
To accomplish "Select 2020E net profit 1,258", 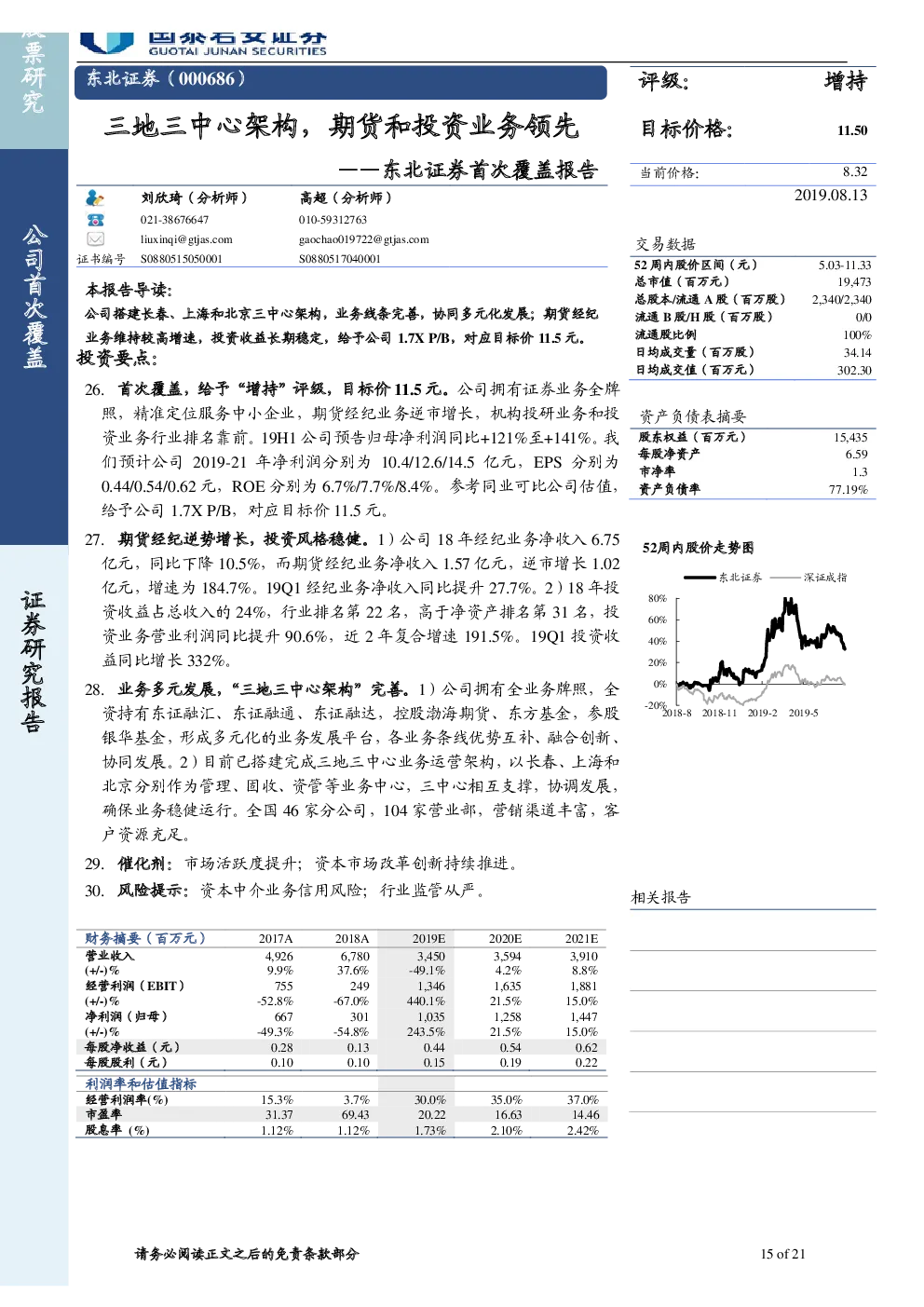I will point(508,1017).
